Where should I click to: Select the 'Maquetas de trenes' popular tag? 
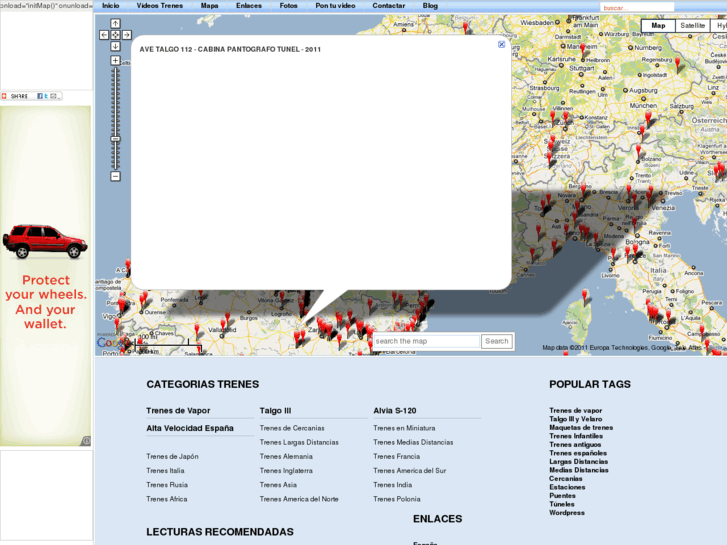pos(581,428)
